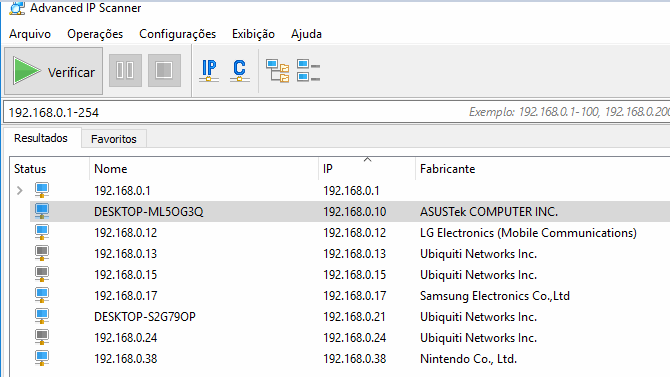Click the IP cell 192.168.0.21
This screenshot has width=670, height=377.
click(x=354, y=317)
